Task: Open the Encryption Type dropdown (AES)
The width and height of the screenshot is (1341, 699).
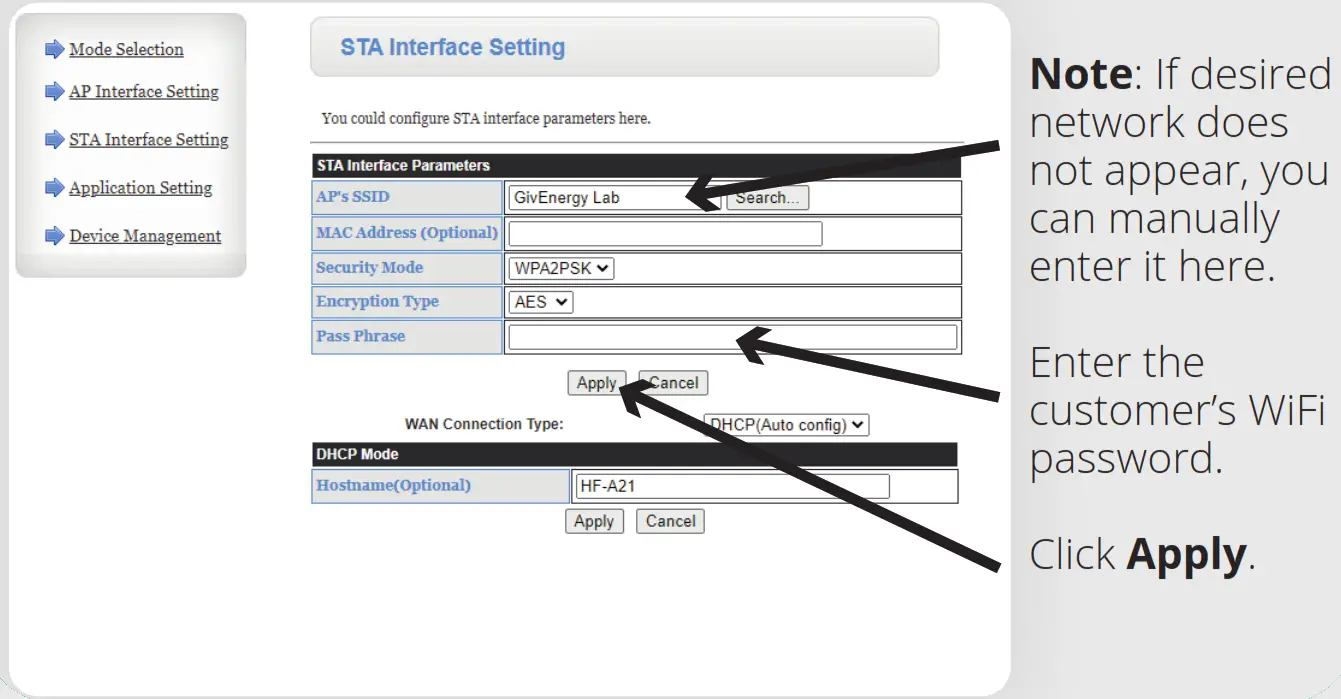Action: point(540,302)
